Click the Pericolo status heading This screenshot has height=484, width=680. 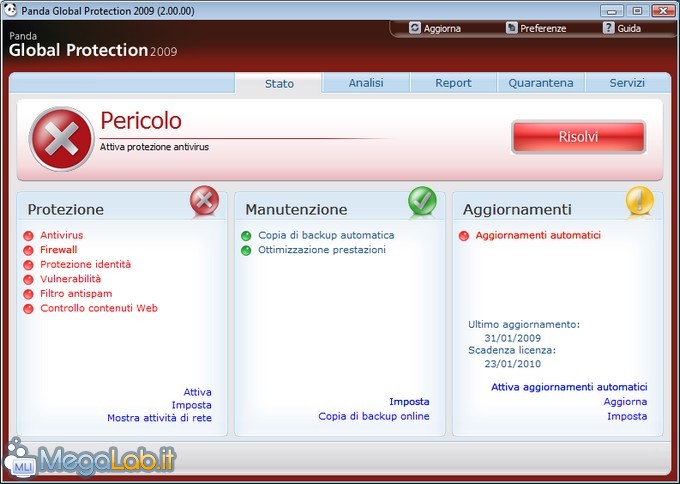coord(141,121)
